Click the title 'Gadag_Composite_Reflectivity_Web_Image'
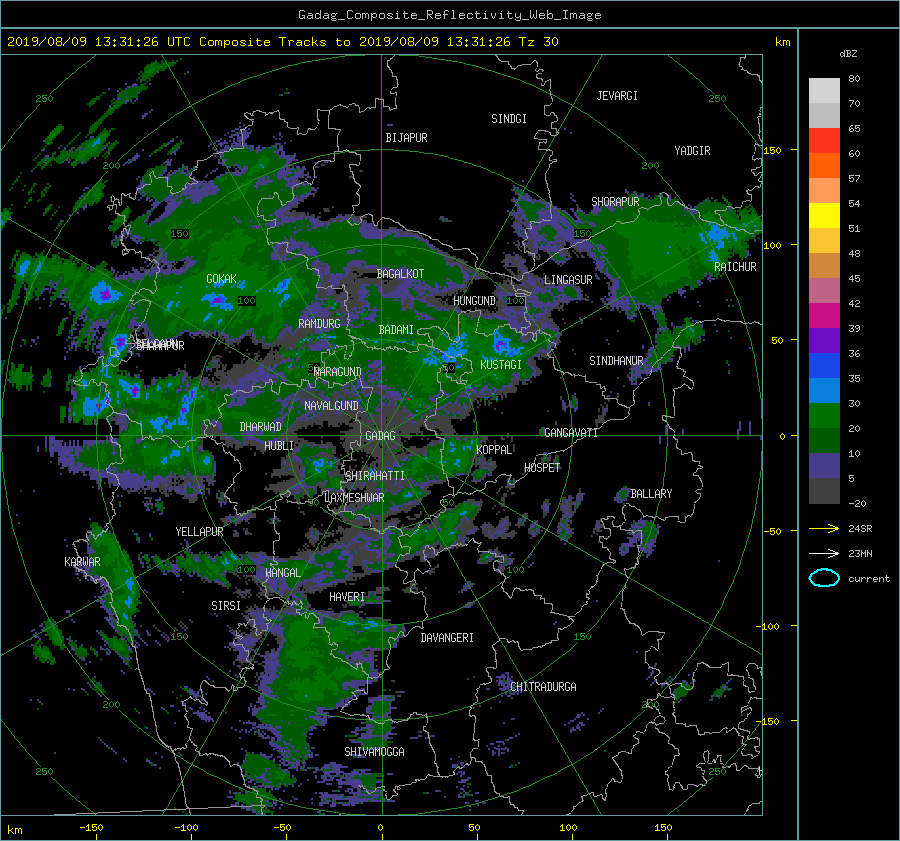 (449, 15)
